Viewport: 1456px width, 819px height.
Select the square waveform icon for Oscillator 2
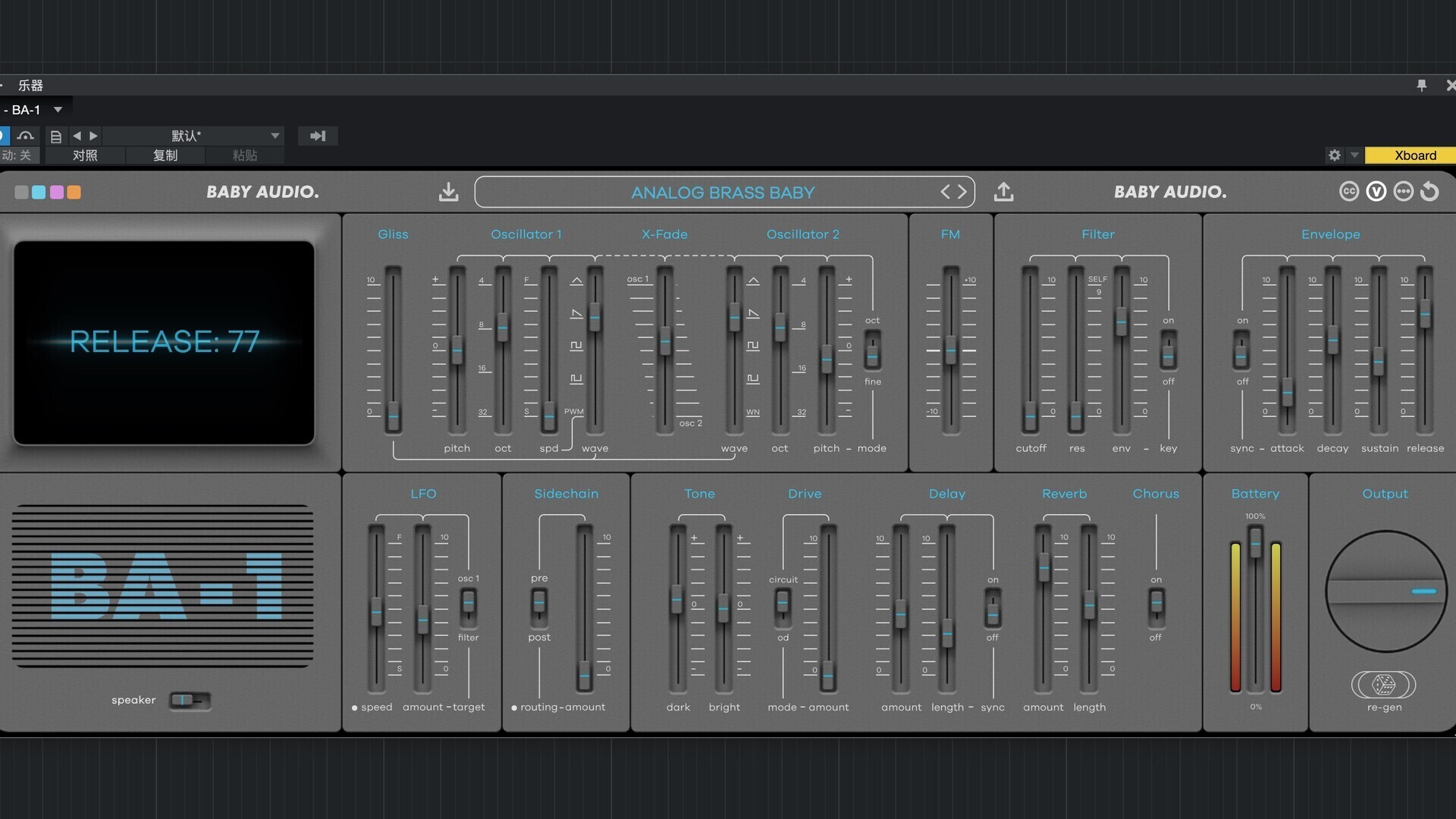753,346
